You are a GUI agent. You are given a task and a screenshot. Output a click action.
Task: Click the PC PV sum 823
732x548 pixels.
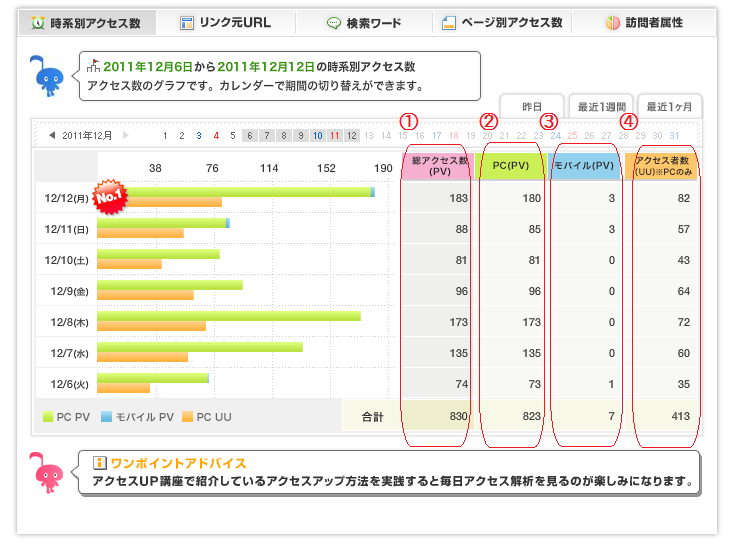(531, 416)
